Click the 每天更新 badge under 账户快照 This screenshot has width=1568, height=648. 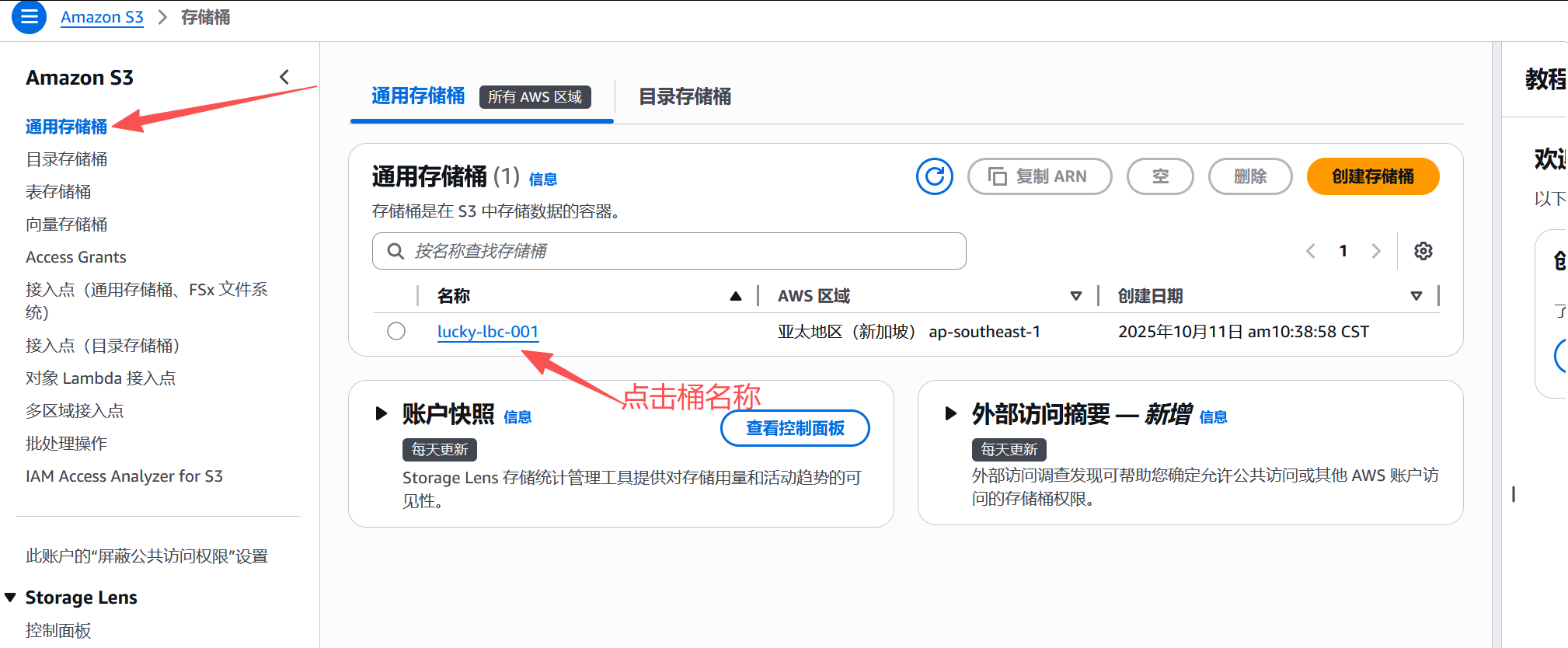(x=440, y=450)
